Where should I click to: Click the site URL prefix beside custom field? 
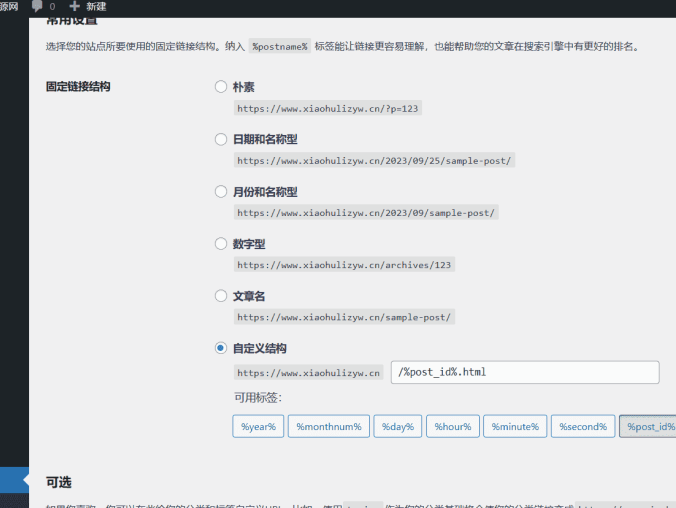click(308, 373)
